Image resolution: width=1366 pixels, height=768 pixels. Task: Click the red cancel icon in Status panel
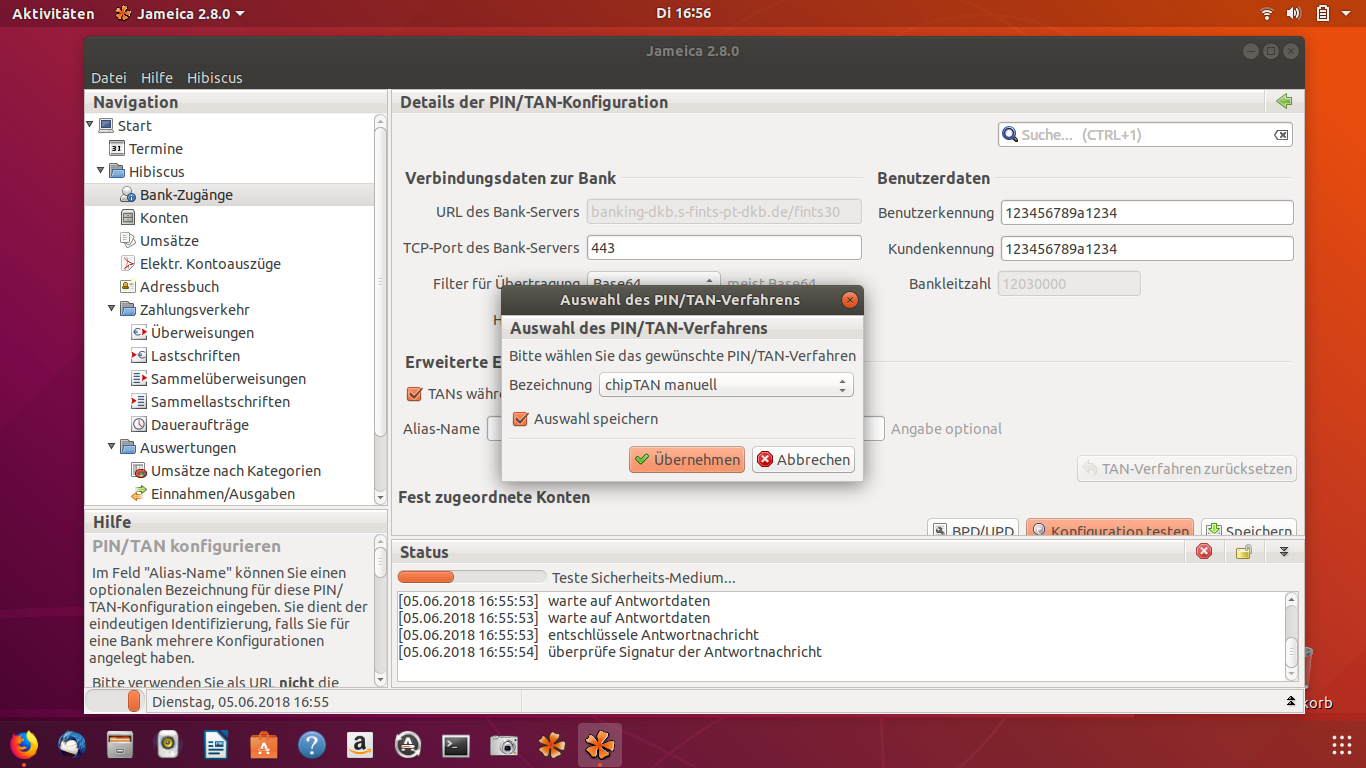(1204, 551)
